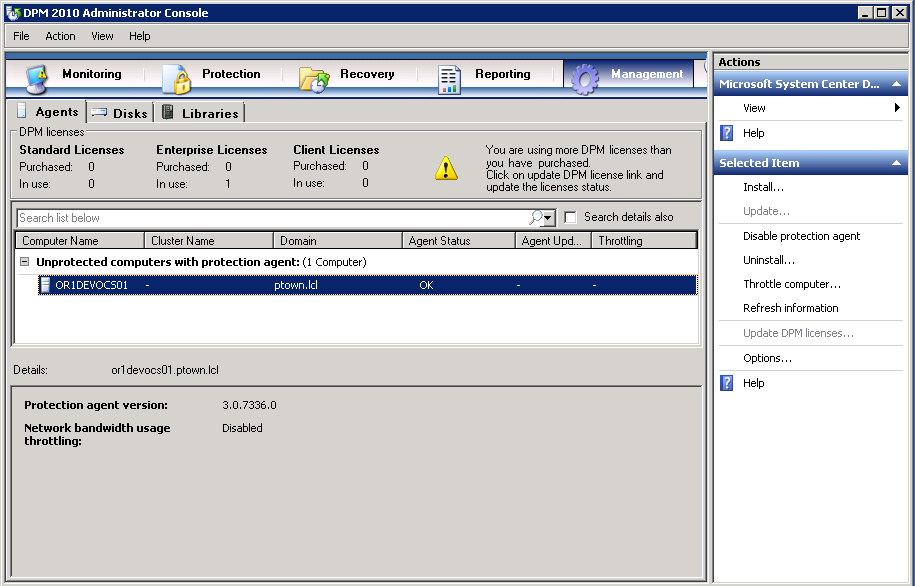This screenshot has width=915, height=586.
Task: Go to Protection section
Action: pyautogui.click(x=212, y=78)
